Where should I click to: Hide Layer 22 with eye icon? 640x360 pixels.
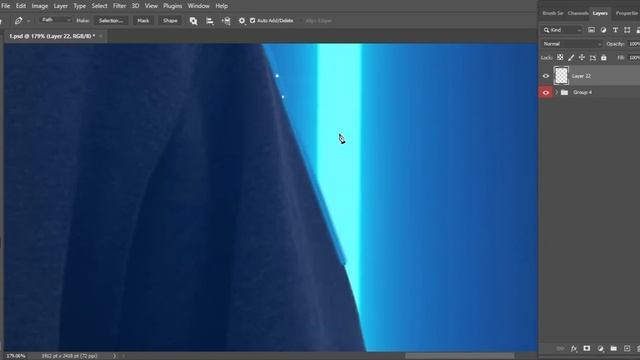(546, 76)
